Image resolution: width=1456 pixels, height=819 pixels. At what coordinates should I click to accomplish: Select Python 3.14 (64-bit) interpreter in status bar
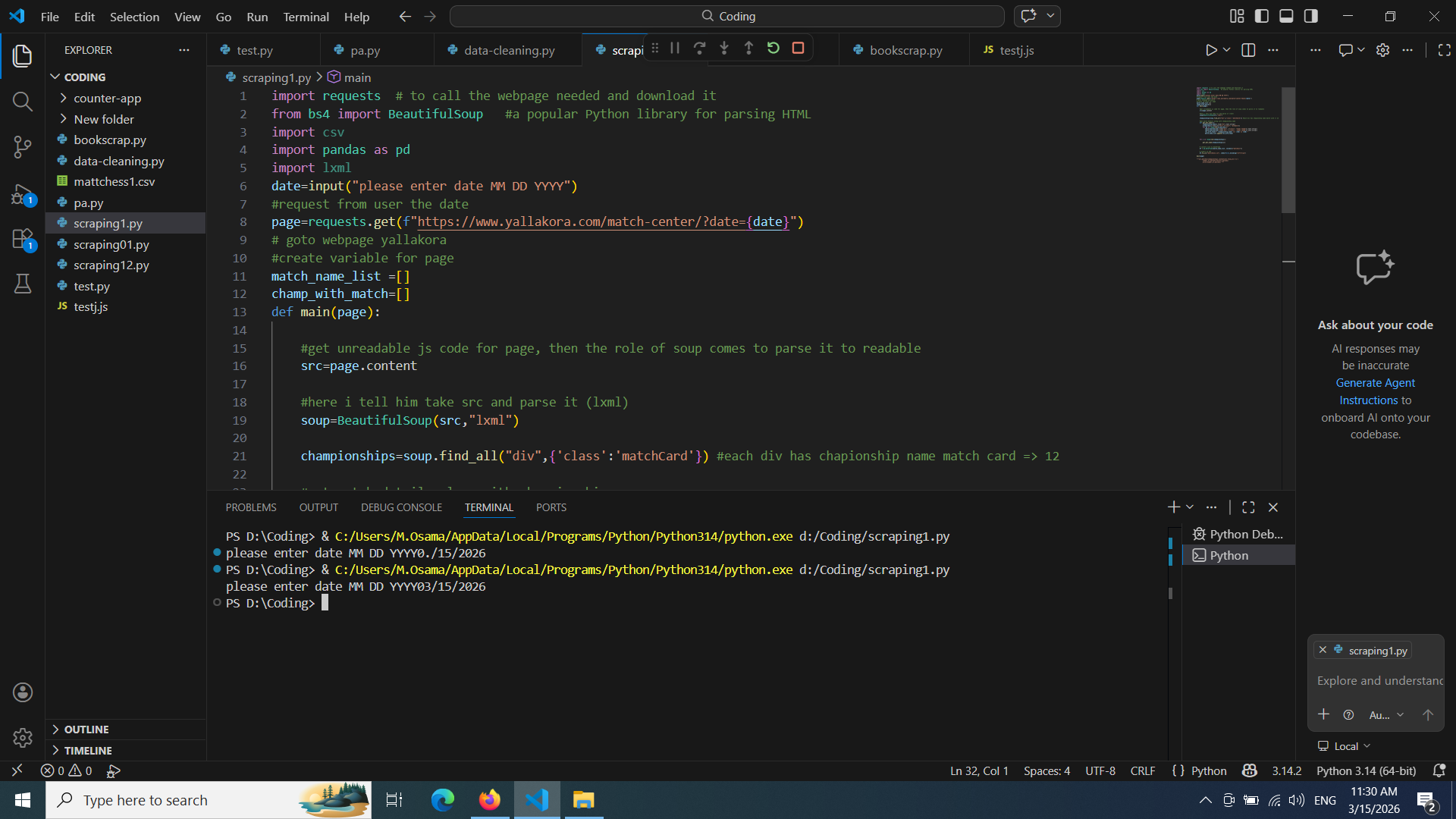1366,770
